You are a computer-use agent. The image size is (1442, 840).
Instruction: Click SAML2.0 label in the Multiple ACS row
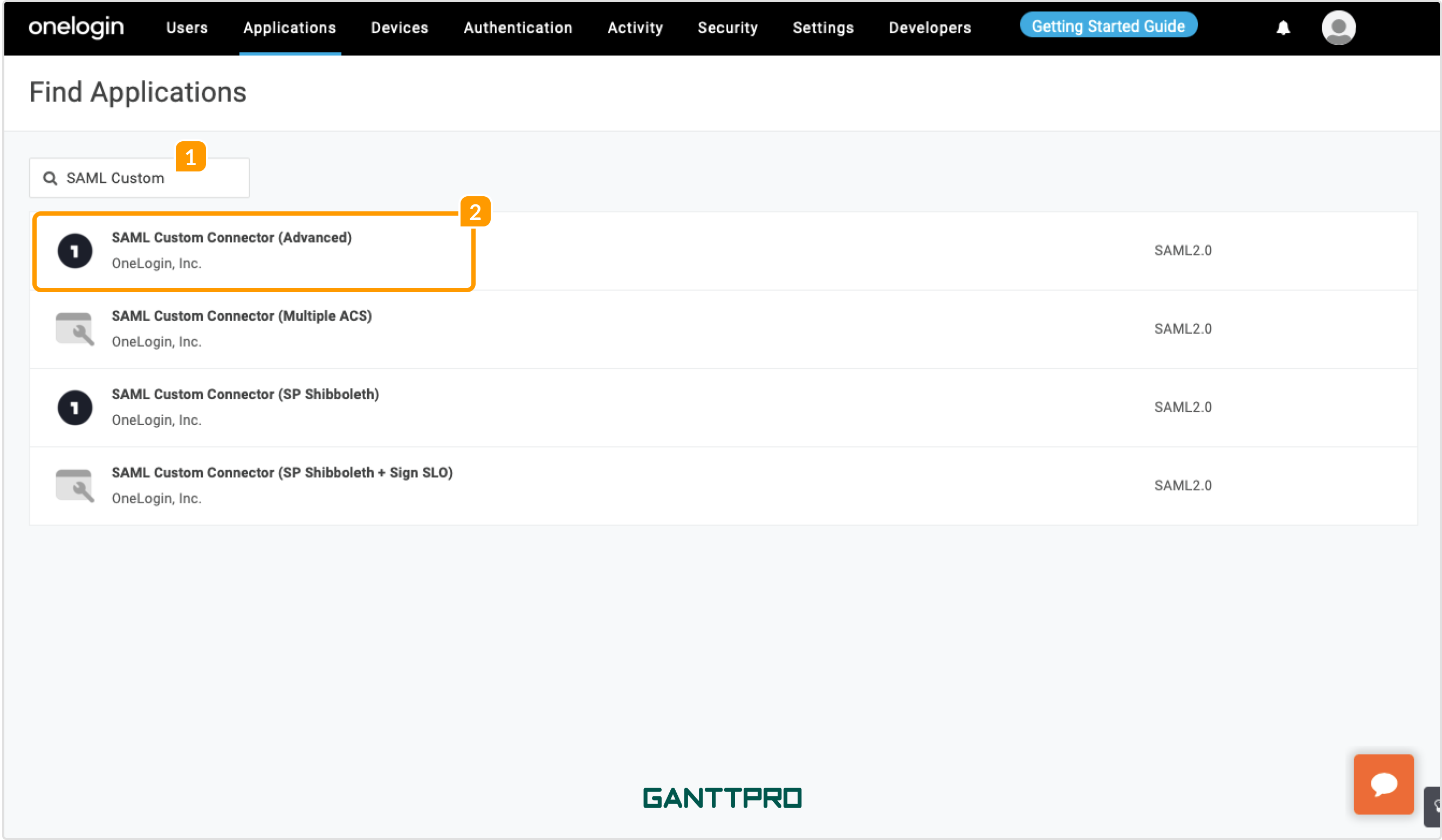1183,329
